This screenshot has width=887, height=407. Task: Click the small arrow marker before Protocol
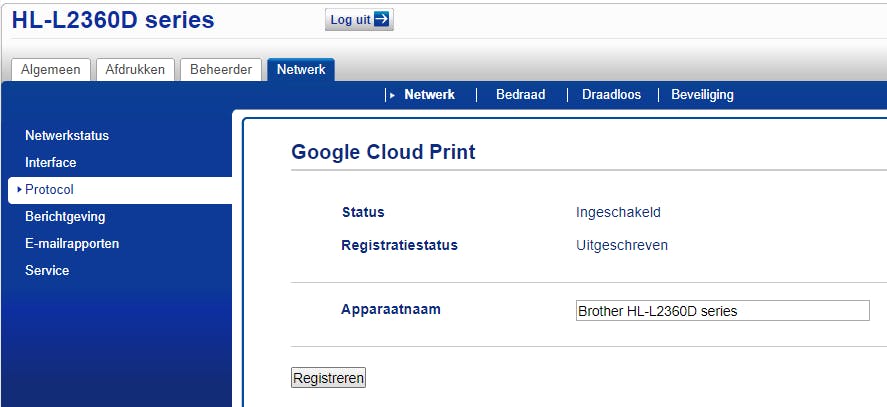pos(19,190)
